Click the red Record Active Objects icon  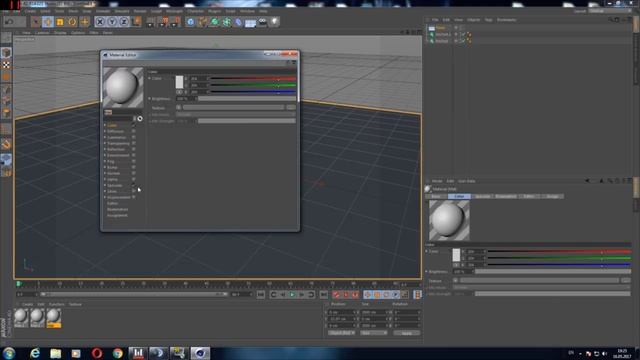coord(336,294)
